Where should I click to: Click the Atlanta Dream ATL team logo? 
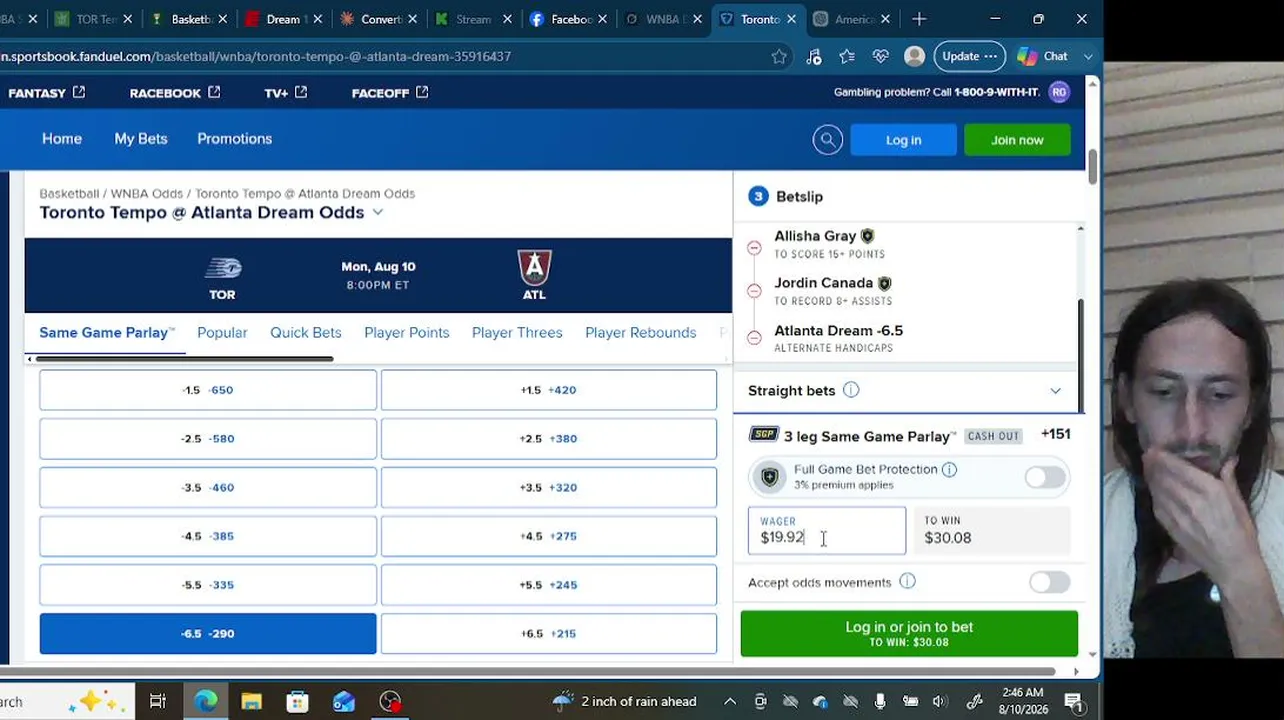[x=534, y=268]
